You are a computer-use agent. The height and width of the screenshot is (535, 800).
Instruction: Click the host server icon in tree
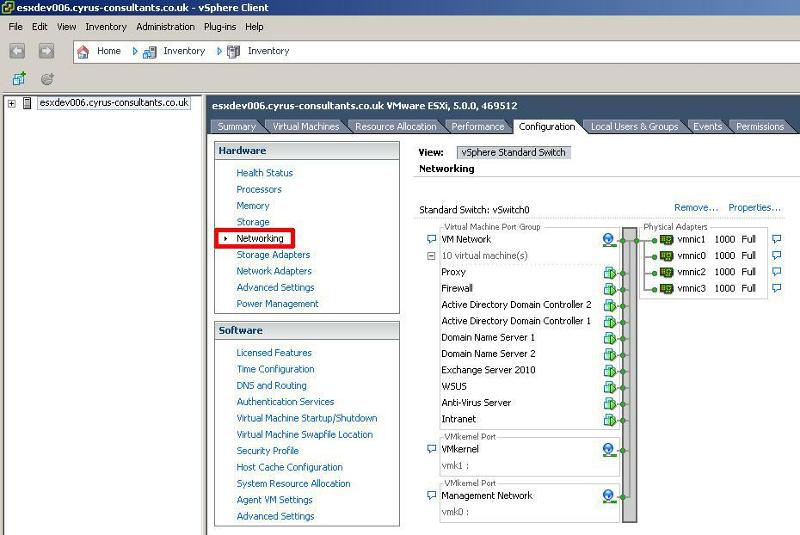27,103
